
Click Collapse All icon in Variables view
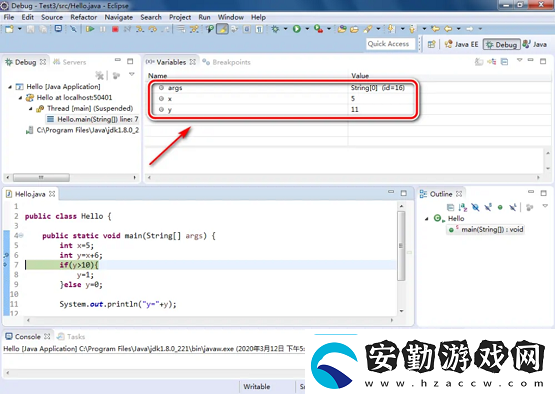point(504,62)
